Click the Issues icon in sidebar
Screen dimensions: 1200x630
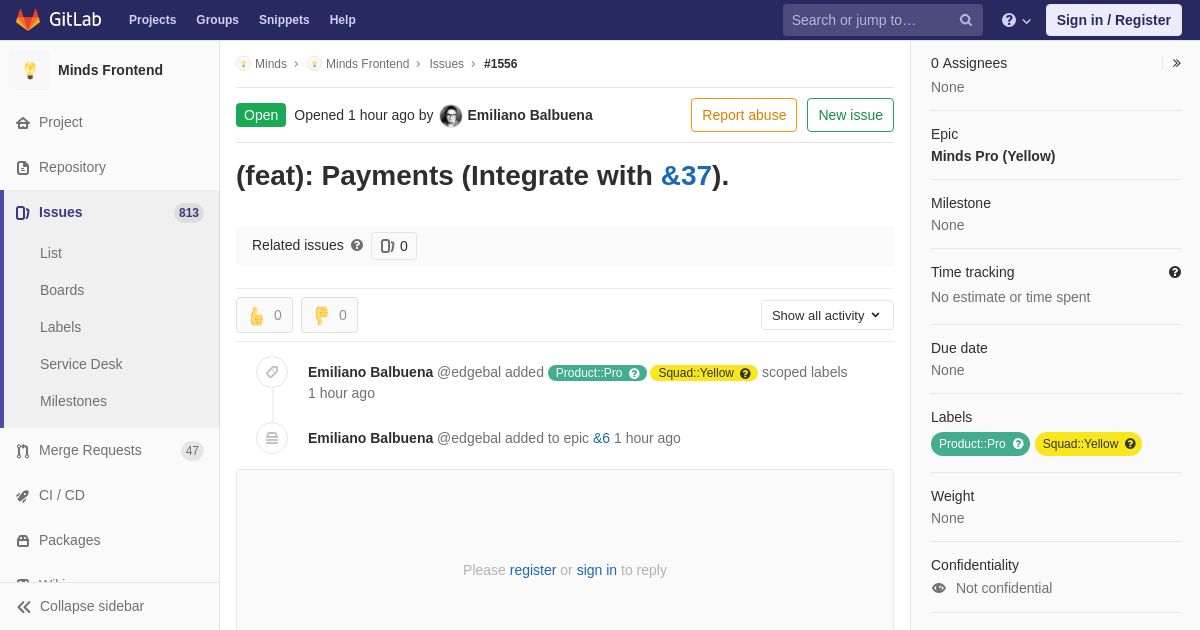[23, 213]
